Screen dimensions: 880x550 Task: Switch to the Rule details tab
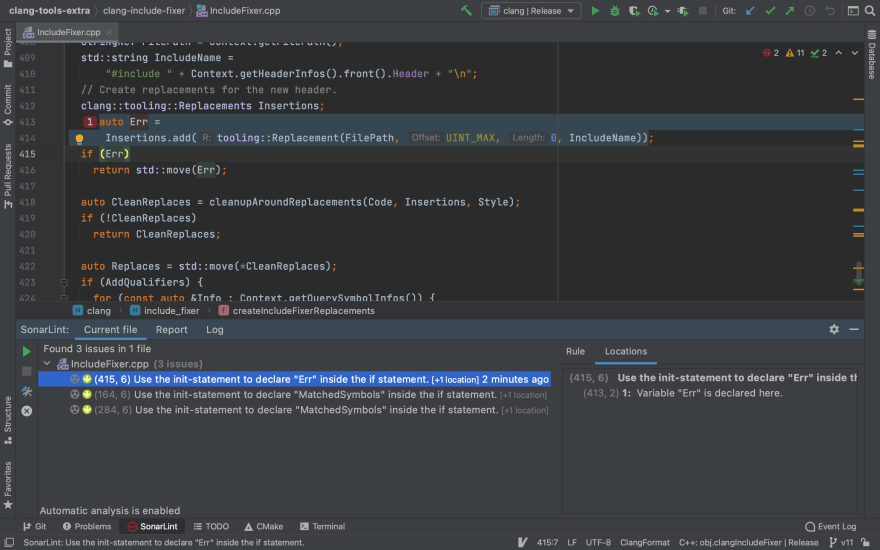click(x=575, y=351)
